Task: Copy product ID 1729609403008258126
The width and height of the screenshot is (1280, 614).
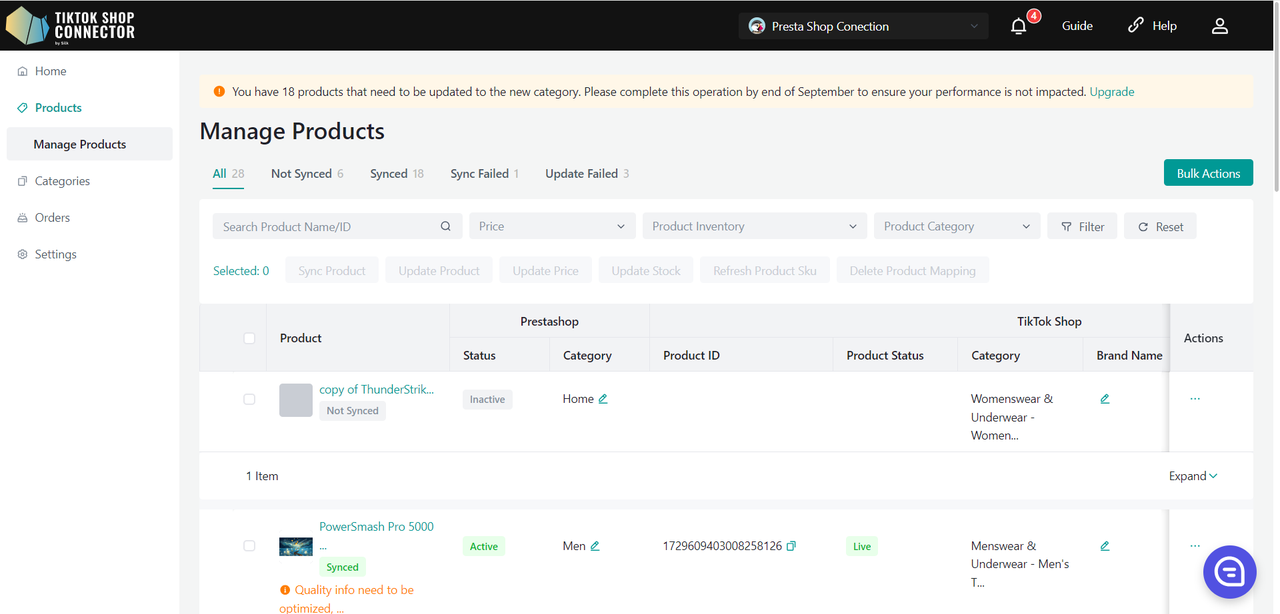Action: [791, 546]
